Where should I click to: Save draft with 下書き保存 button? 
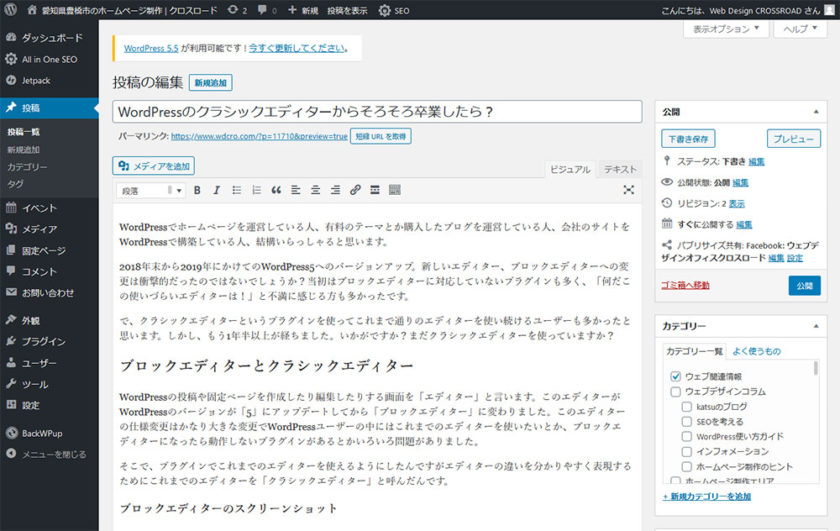click(688, 139)
